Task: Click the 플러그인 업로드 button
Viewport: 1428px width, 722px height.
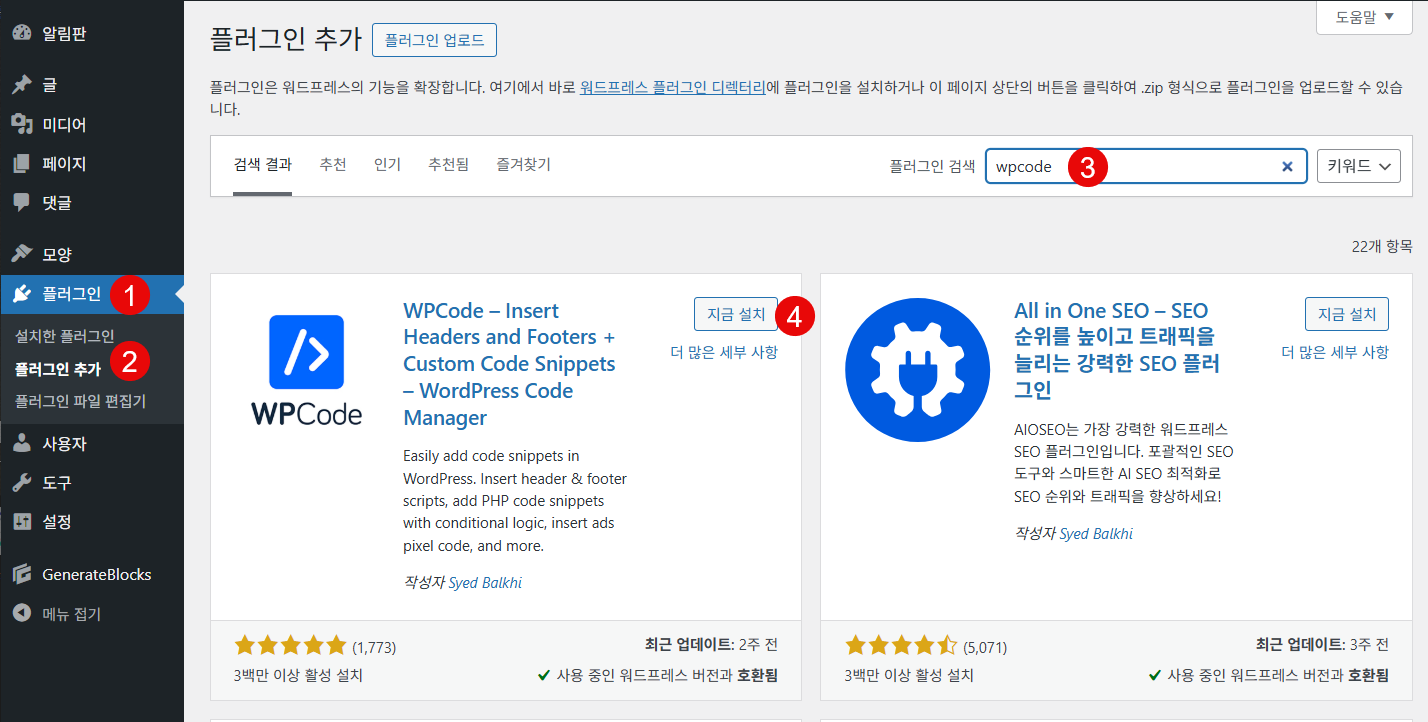Action: tap(434, 40)
